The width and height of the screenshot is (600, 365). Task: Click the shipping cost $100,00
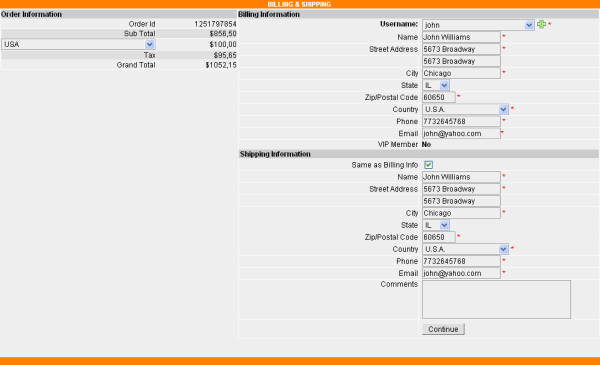click(223, 44)
